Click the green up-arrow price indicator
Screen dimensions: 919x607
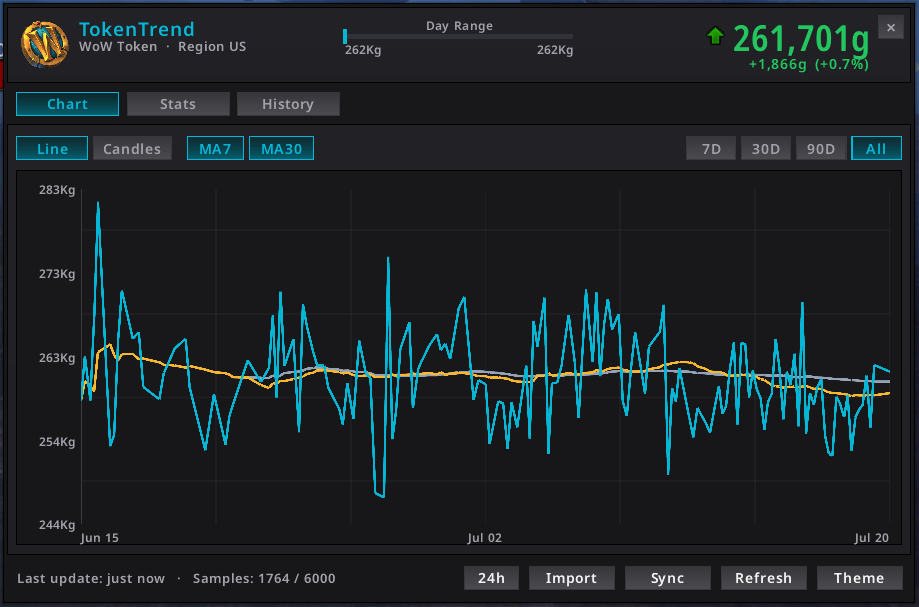click(x=715, y=36)
